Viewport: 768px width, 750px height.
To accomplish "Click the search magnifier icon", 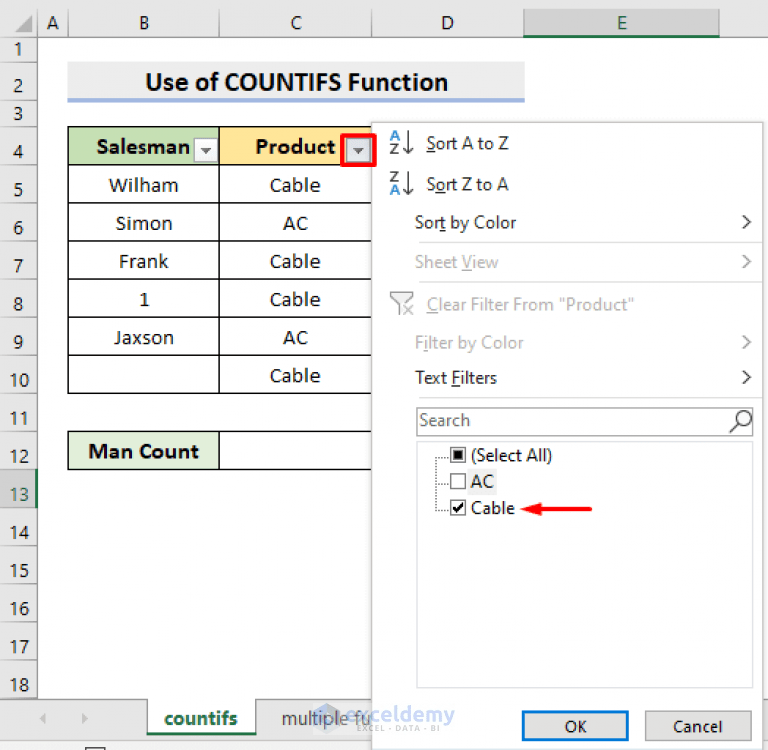I will pyautogui.click(x=740, y=421).
